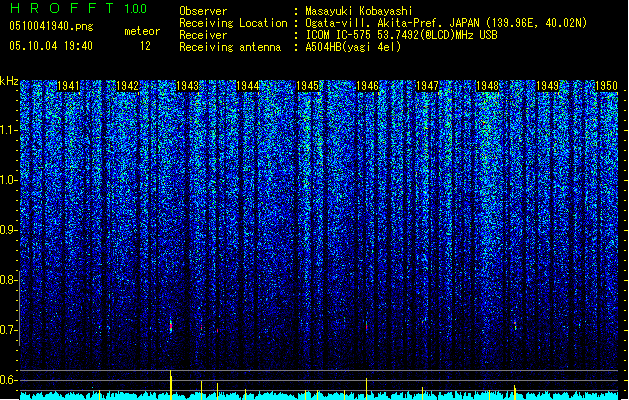Click the 1941 time marker
The height and width of the screenshot is (400, 629).
pyautogui.click(x=68, y=86)
